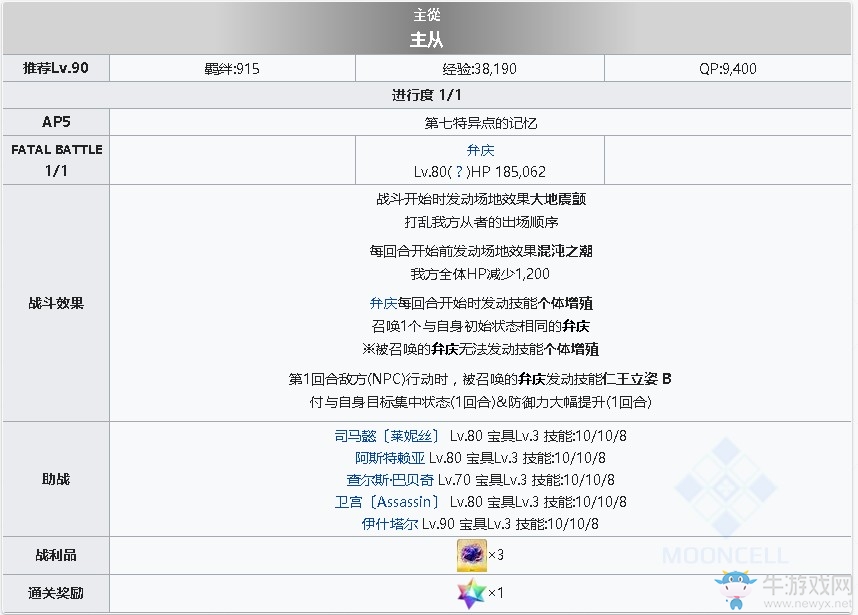Open the 弁庆 link in battle effects
The width and height of the screenshot is (858, 615).
(x=383, y=303)
